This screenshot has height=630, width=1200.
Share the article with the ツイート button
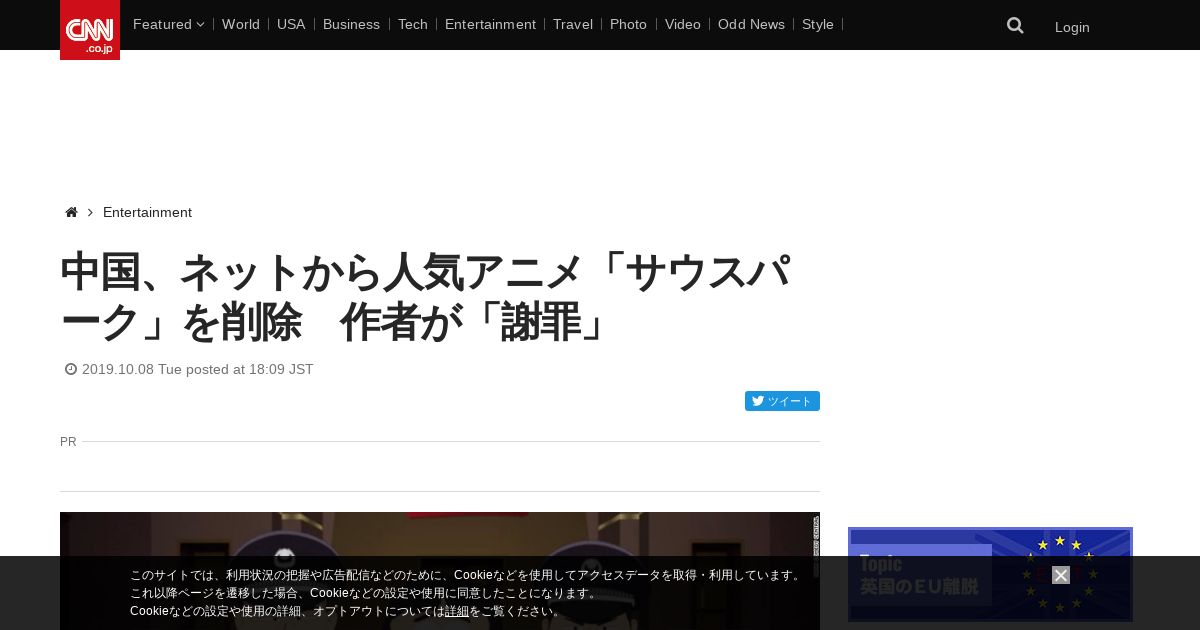click(782, 401)
